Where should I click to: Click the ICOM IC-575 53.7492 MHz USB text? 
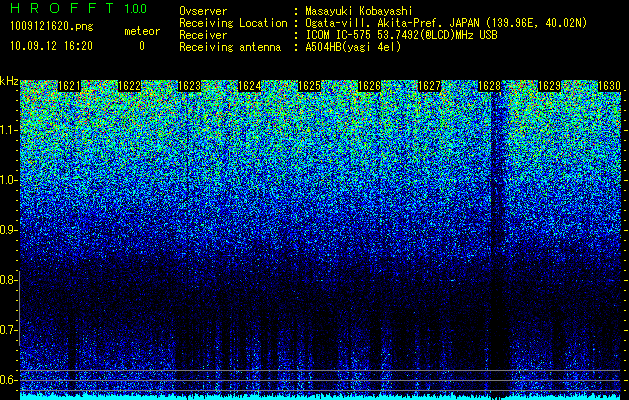click(401, 35)
